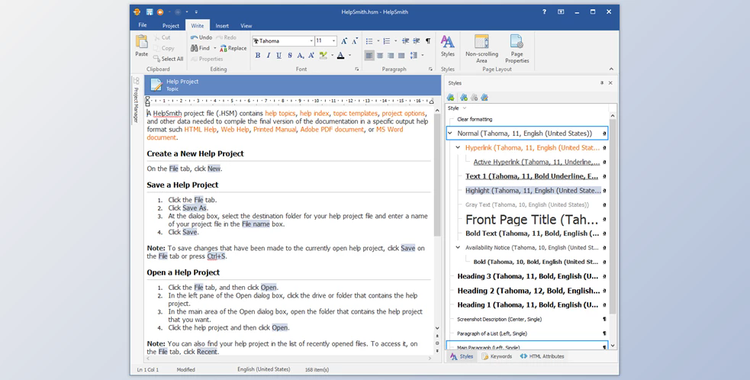
Task: Click Non-scrolling Area button
Action: 482,49
